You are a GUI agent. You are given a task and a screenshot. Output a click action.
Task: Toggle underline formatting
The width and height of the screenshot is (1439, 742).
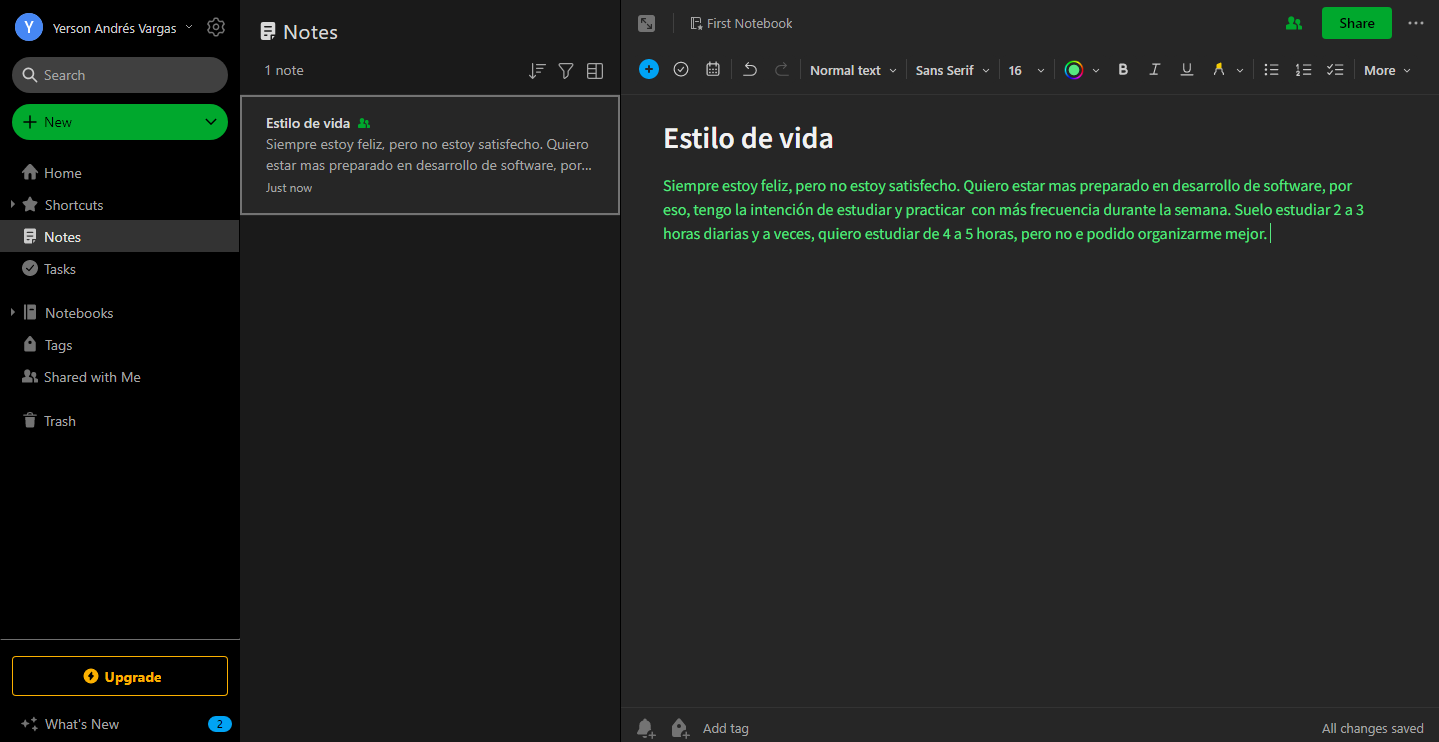(1187, 70)
